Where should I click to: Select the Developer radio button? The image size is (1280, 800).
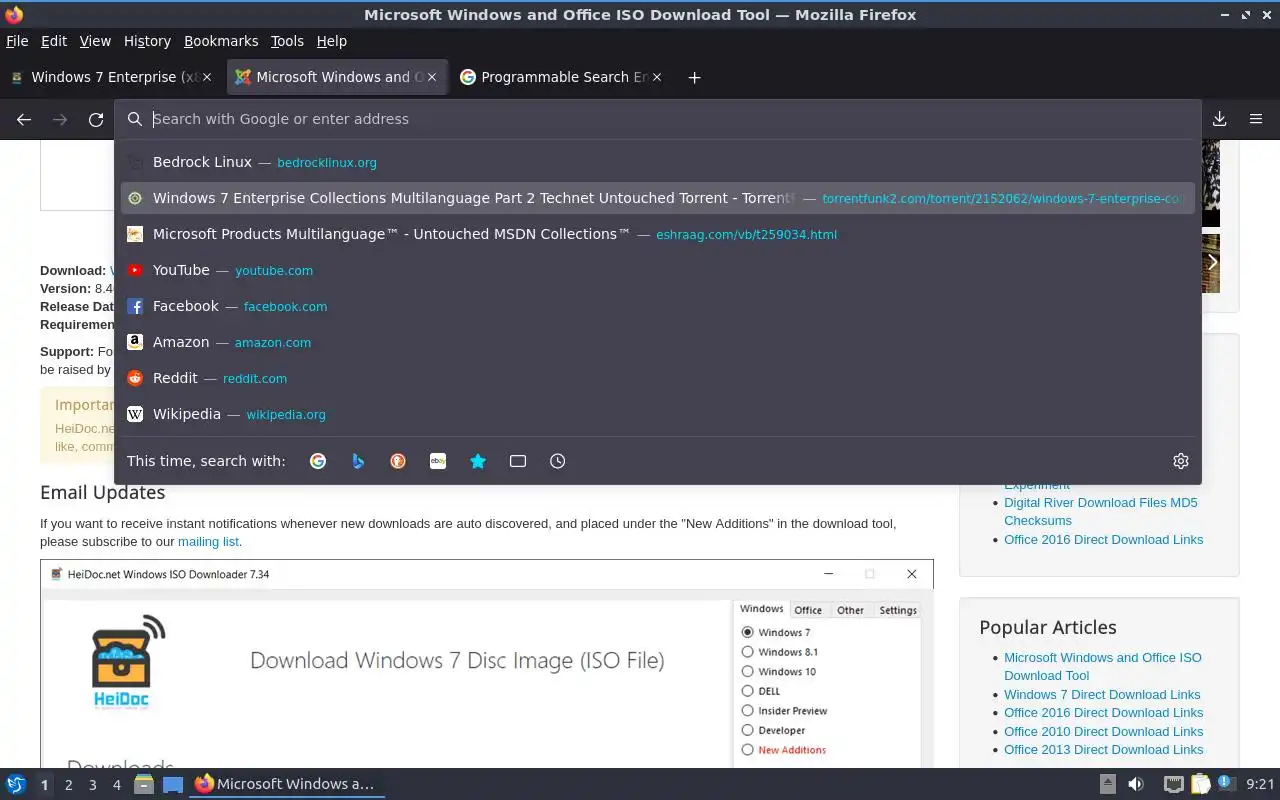tap(747, 730)
